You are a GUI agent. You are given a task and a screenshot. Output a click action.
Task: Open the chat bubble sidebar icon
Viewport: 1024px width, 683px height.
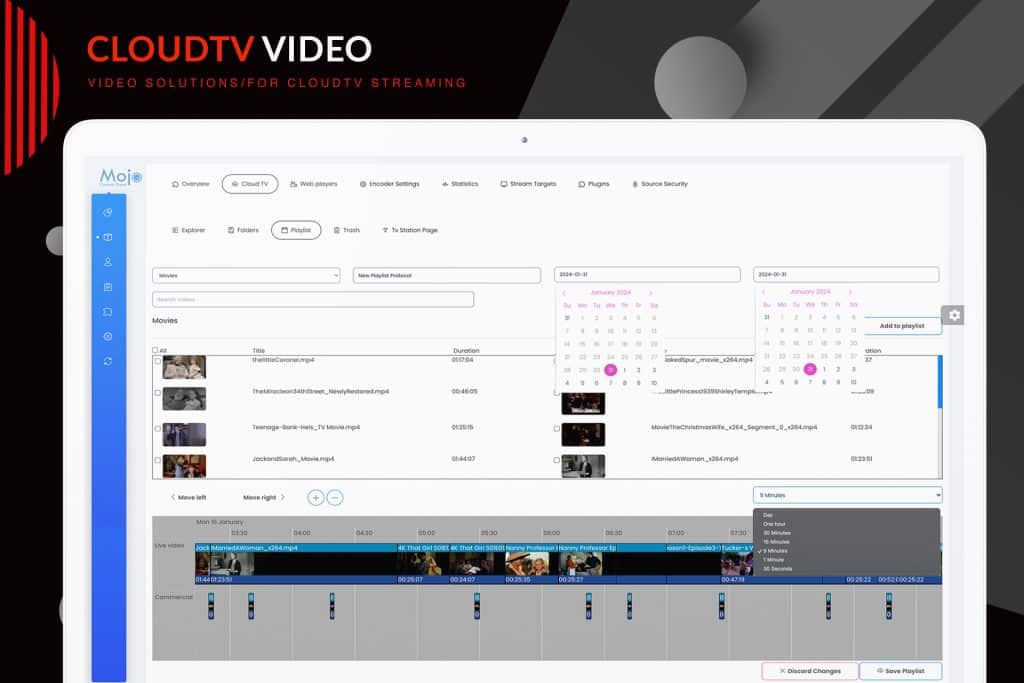click(108, 311)
